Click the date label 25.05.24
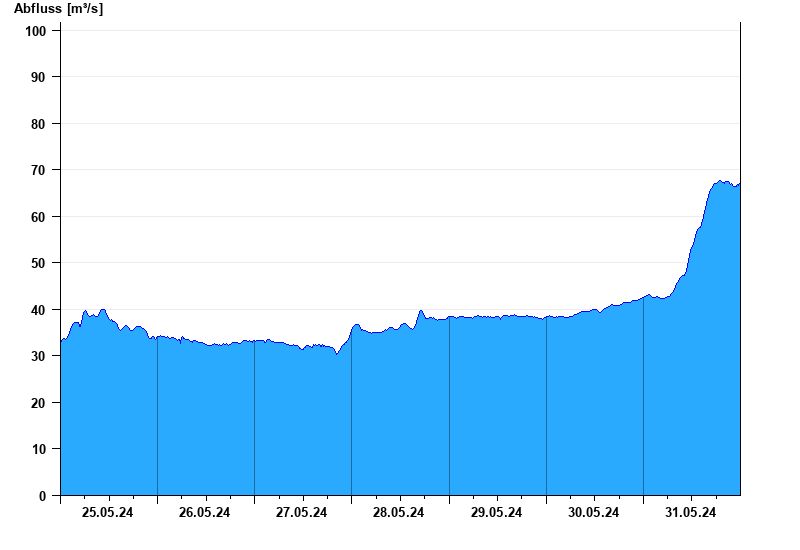This screenshot has width=800, height=550. pos(107,512)
